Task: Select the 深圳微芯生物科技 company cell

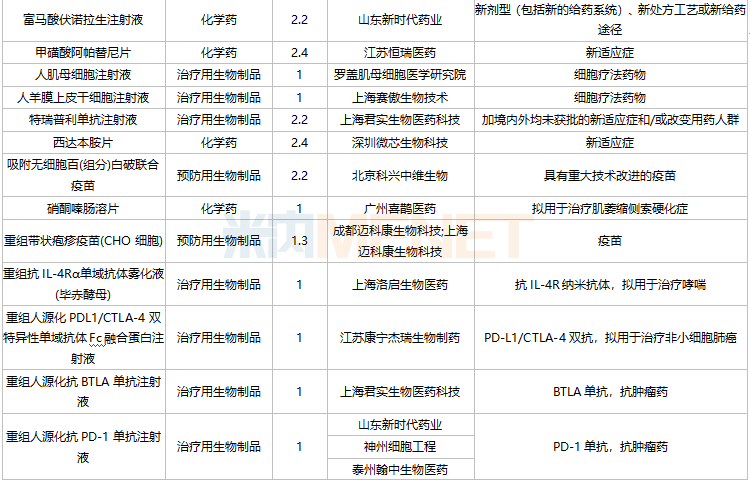Action: 399,143
